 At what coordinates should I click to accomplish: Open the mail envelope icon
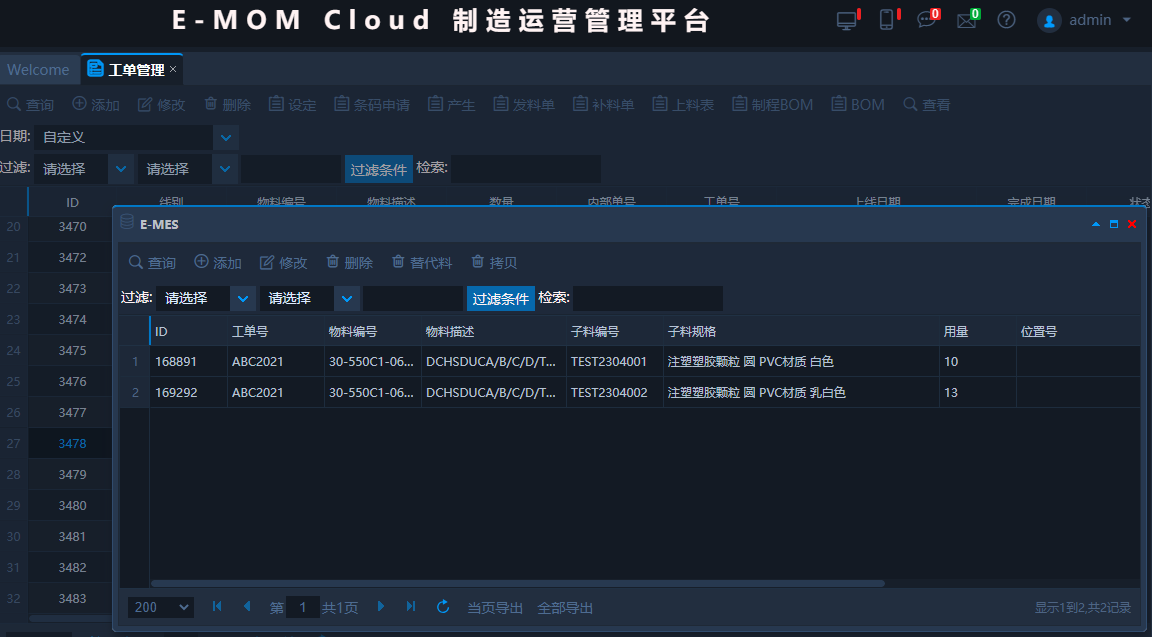(x=966, y=20)
